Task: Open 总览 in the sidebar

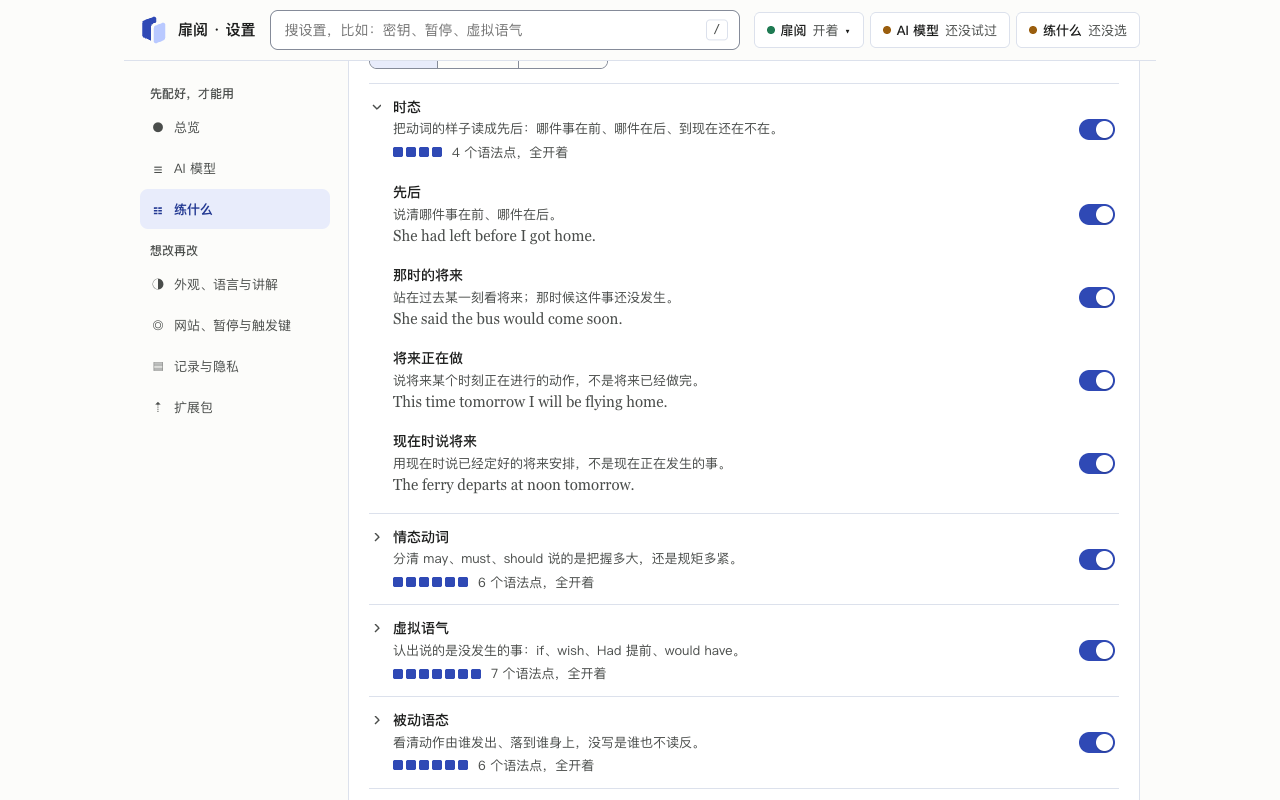Action: [x=235, y=127]
